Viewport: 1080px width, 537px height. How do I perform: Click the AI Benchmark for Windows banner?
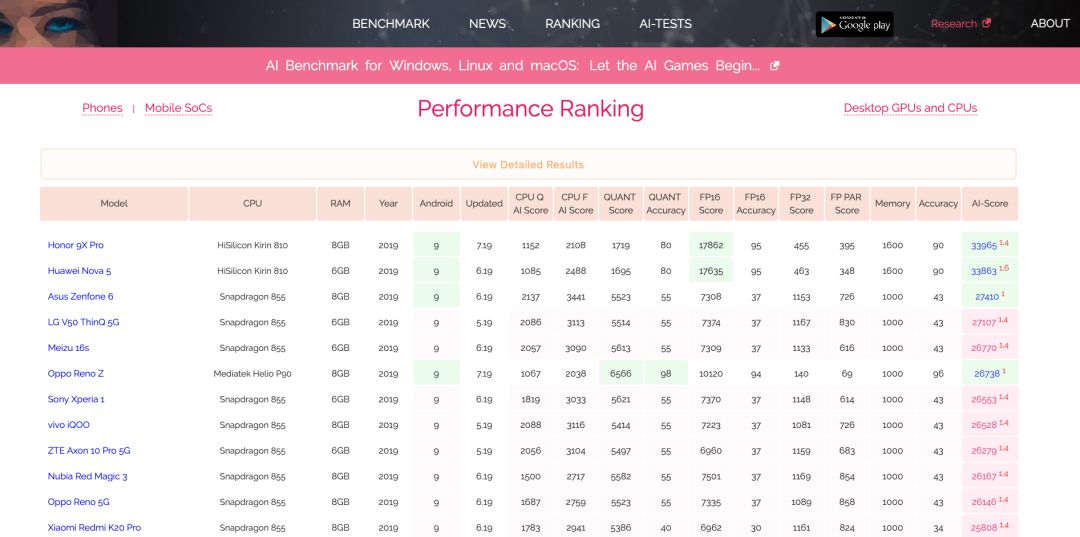(x=512, y=66)
